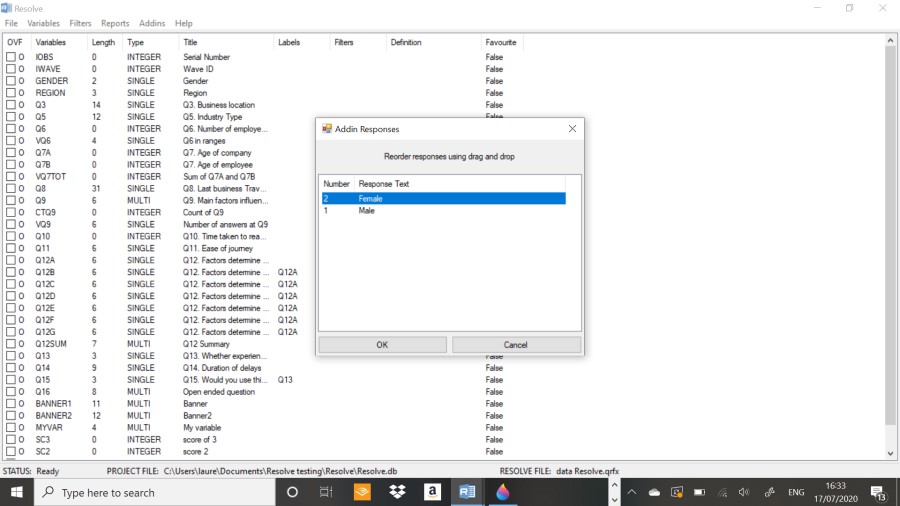
Task: Open Cortana from the taskbar
Action: coord(292,492)
